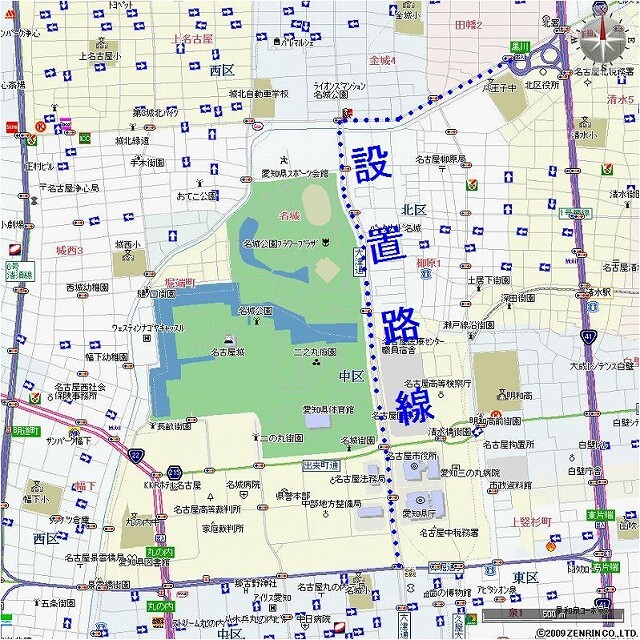
Task: Click the 北区 ward name label
Action: (x=414, y=209)
